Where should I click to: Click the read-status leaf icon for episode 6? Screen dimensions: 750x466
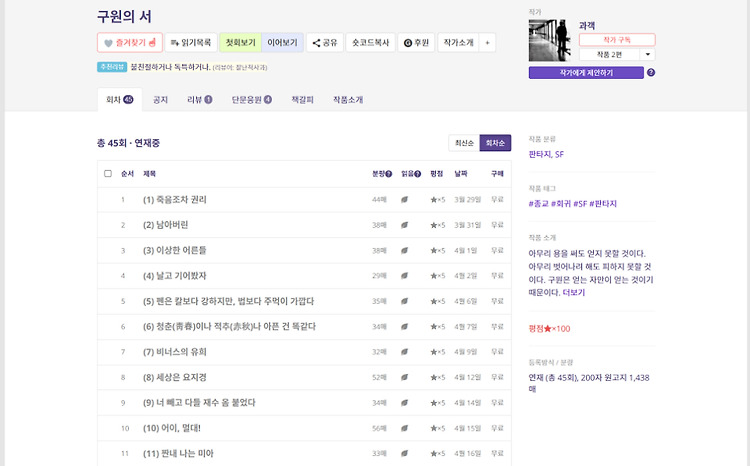(x=405, y=326)
